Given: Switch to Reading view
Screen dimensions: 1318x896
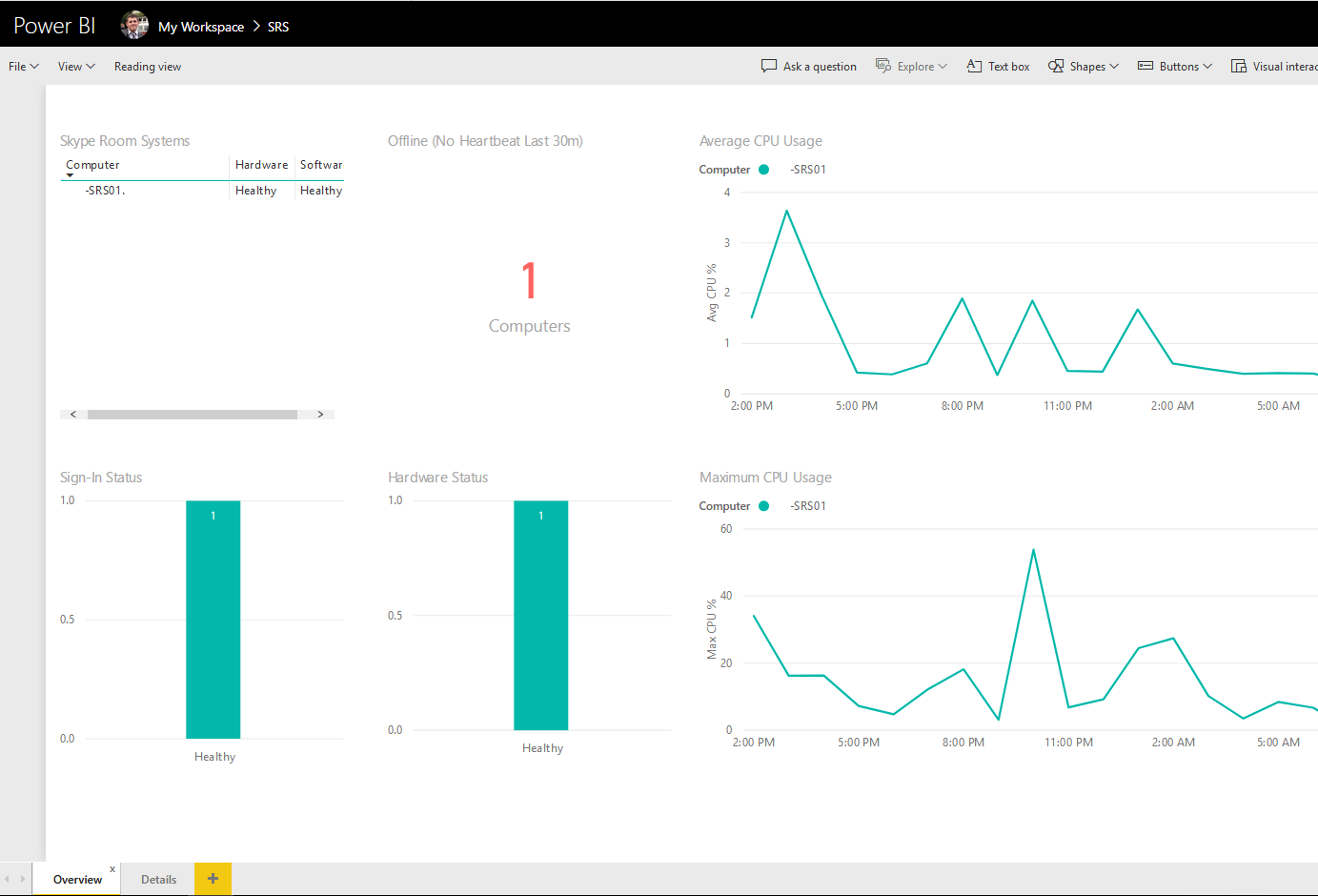Looking at the screenshot, I should tap(148, 67).
